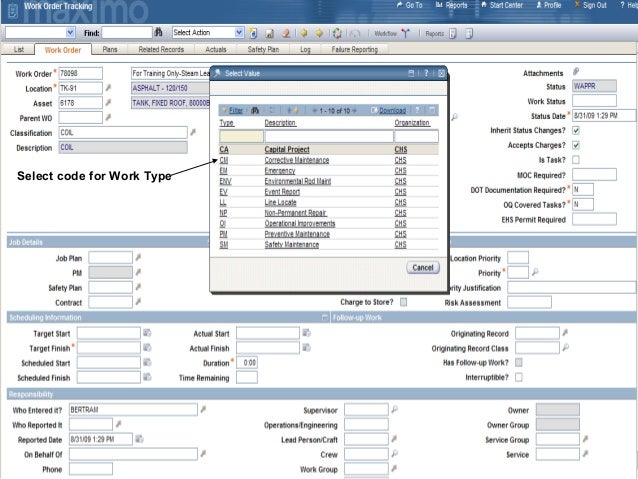The image size is (638, 479).
Task: Click the attachments paperclip icon
Action: [576, 72]
